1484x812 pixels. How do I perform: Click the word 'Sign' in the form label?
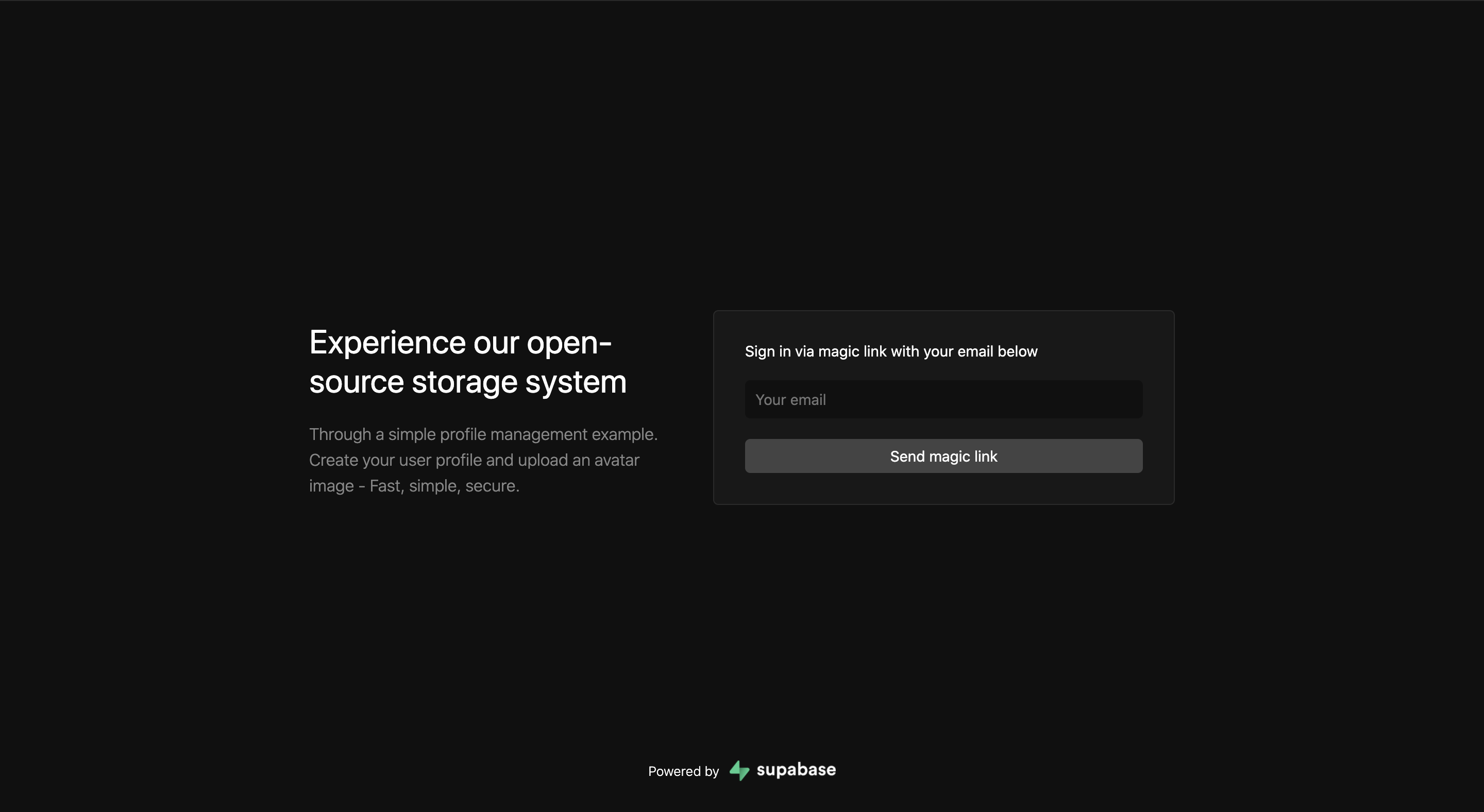(x=760, y=351)
